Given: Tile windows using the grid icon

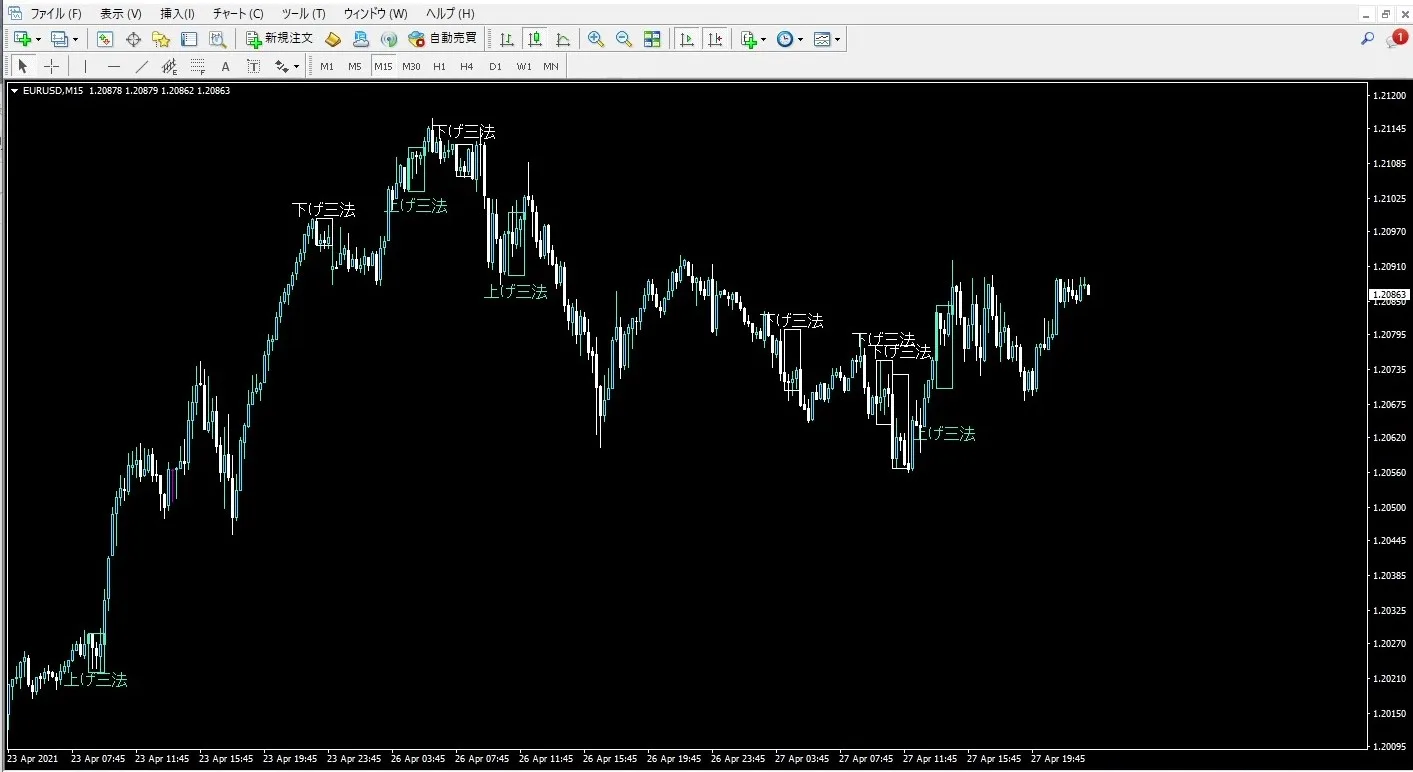Looking at the screenshot, I should (652, 39).
